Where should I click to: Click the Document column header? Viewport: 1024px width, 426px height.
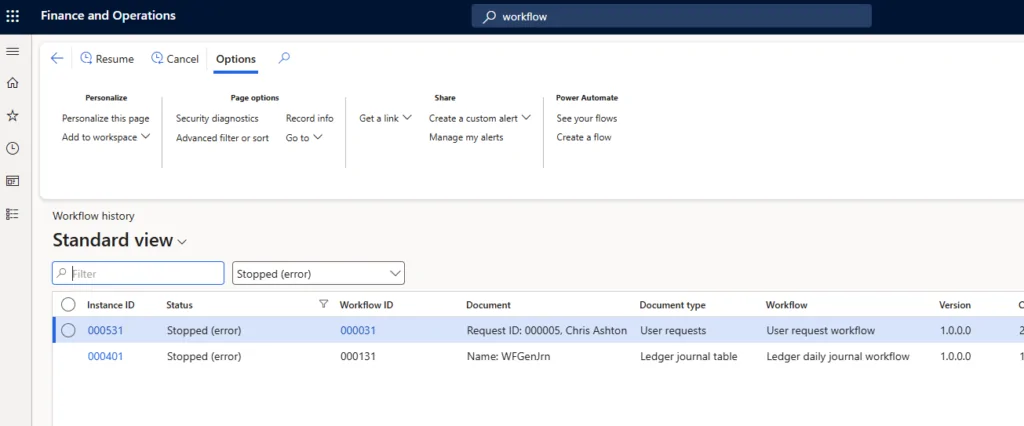pos(488,305)
